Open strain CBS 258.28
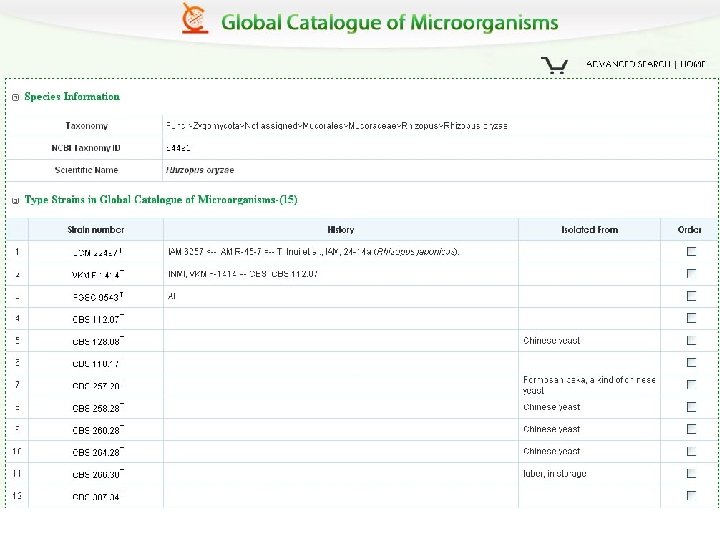 pyautogui.click(x=98, y=408)
